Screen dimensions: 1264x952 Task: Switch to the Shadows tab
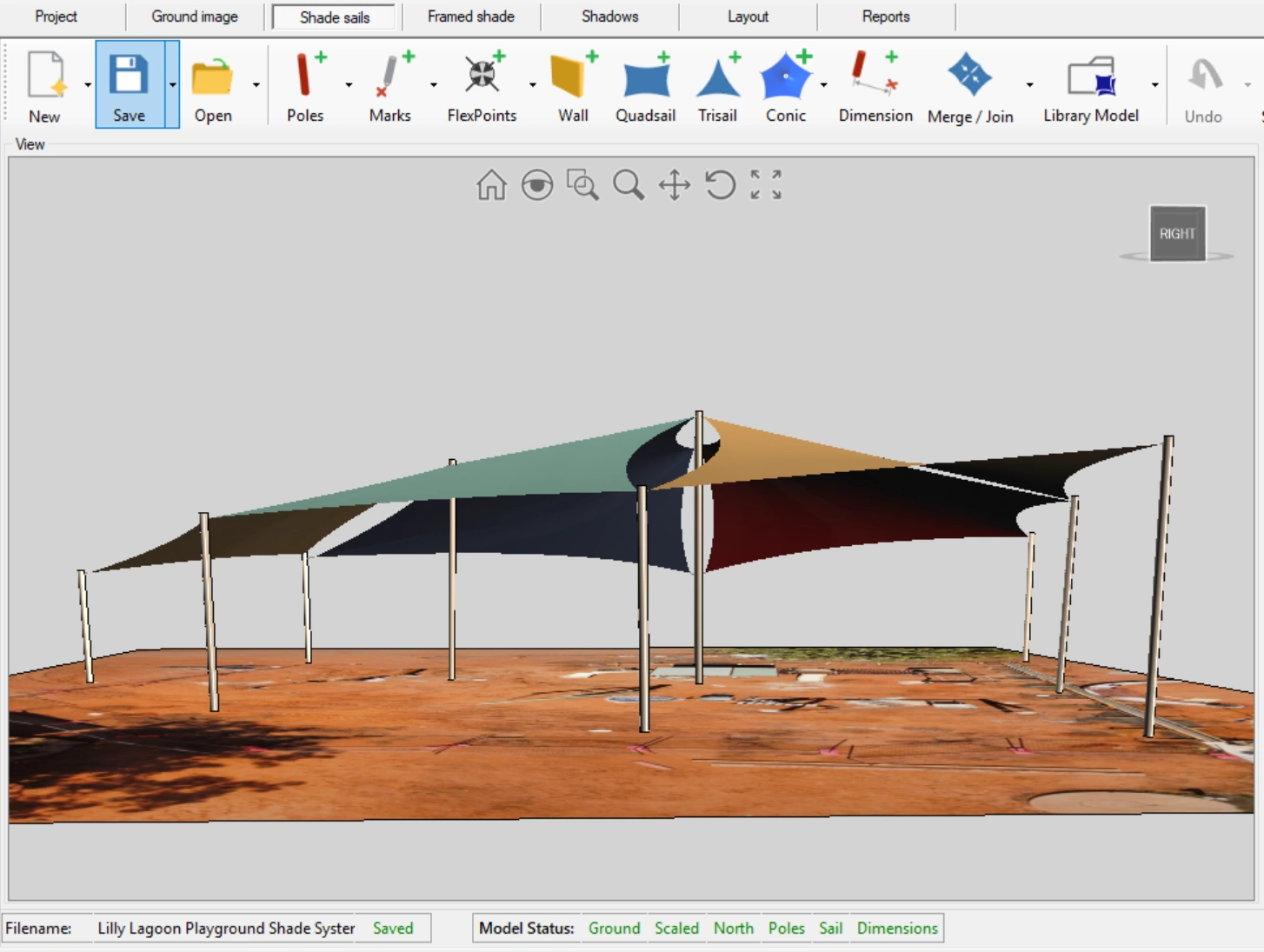(609, 16)
